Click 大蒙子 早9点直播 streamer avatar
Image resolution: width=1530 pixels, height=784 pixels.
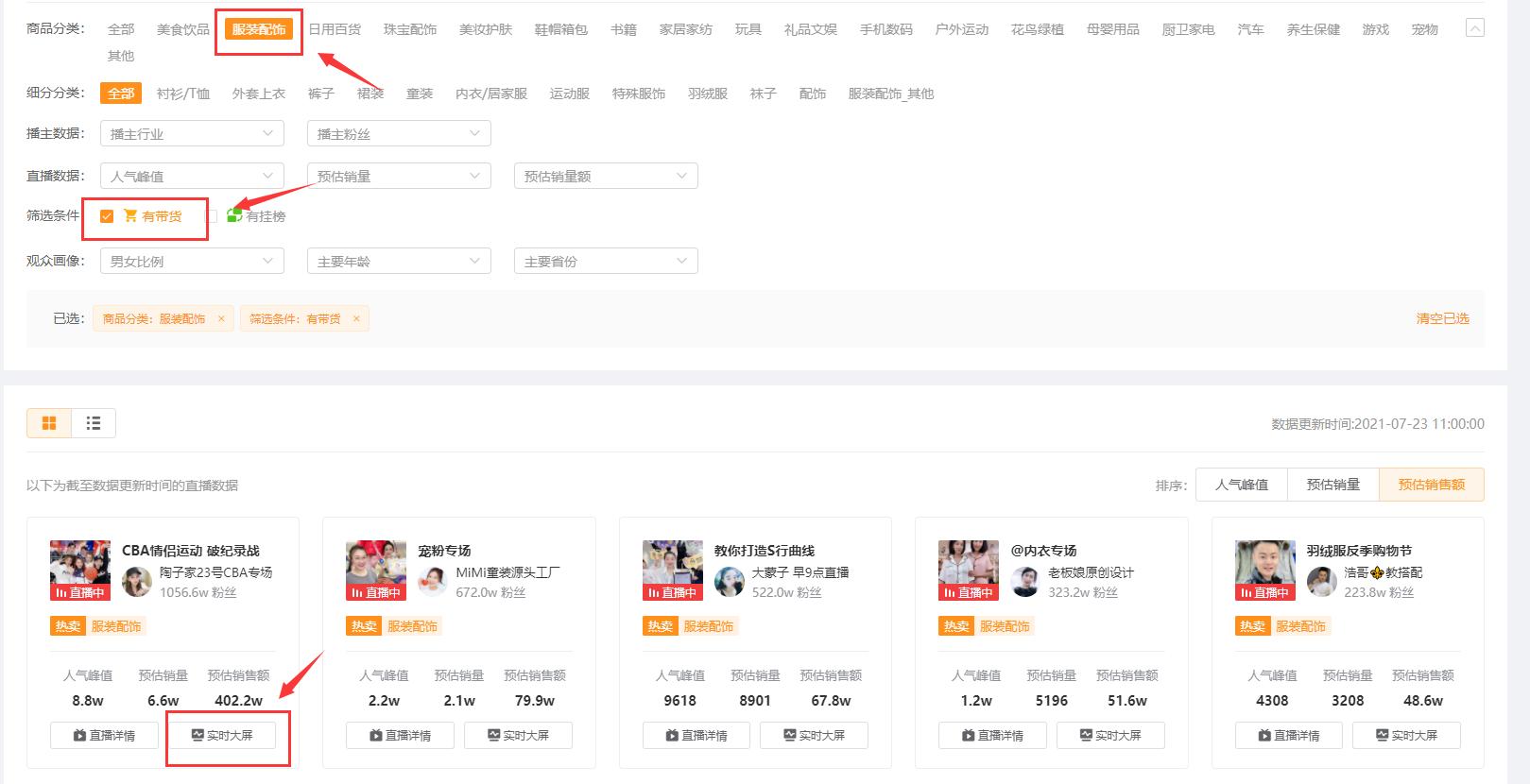click(730, 582)
